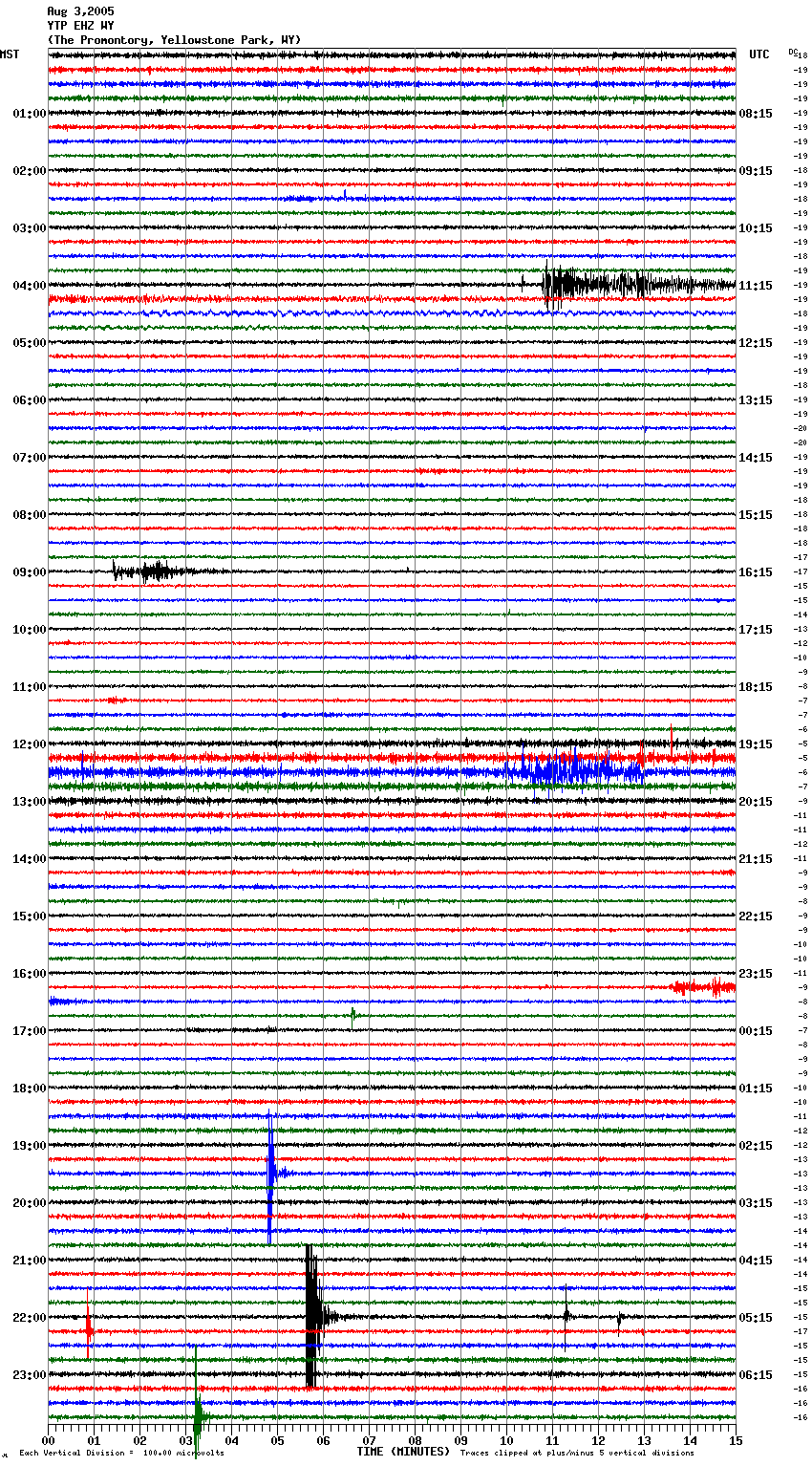The height and width of the screenshot is (1466, 812).
Task: Click the 06:15 UTC time label
Action: pos(756,1375)
